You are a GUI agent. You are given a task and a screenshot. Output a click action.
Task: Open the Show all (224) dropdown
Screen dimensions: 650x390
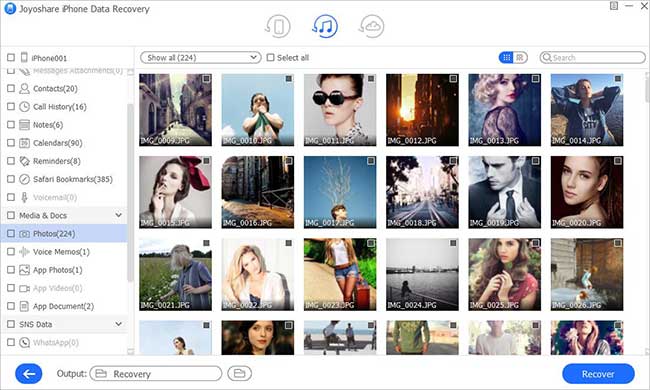tap(201, 58)
